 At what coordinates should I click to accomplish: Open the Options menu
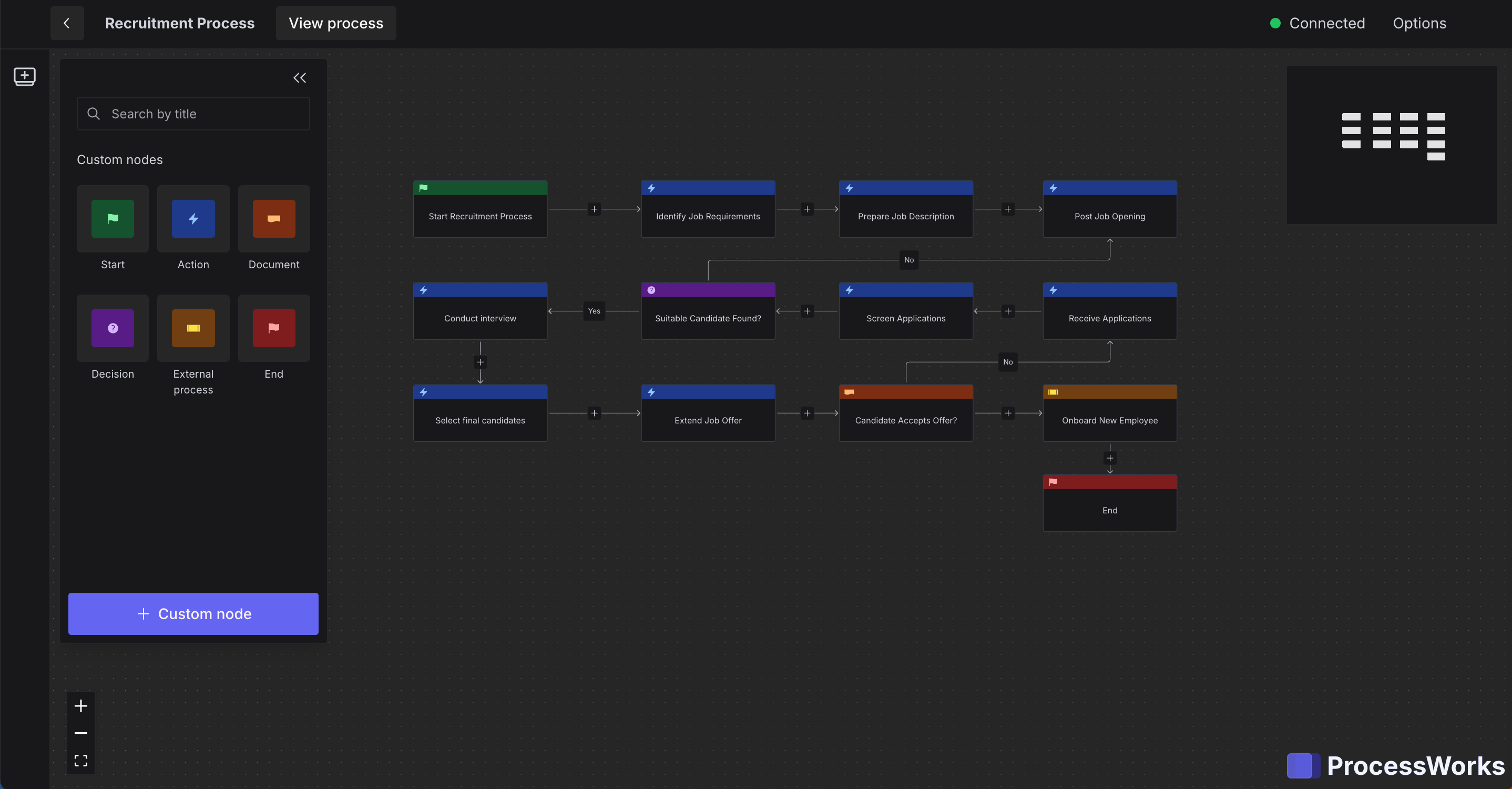[x=1419, y=23]
